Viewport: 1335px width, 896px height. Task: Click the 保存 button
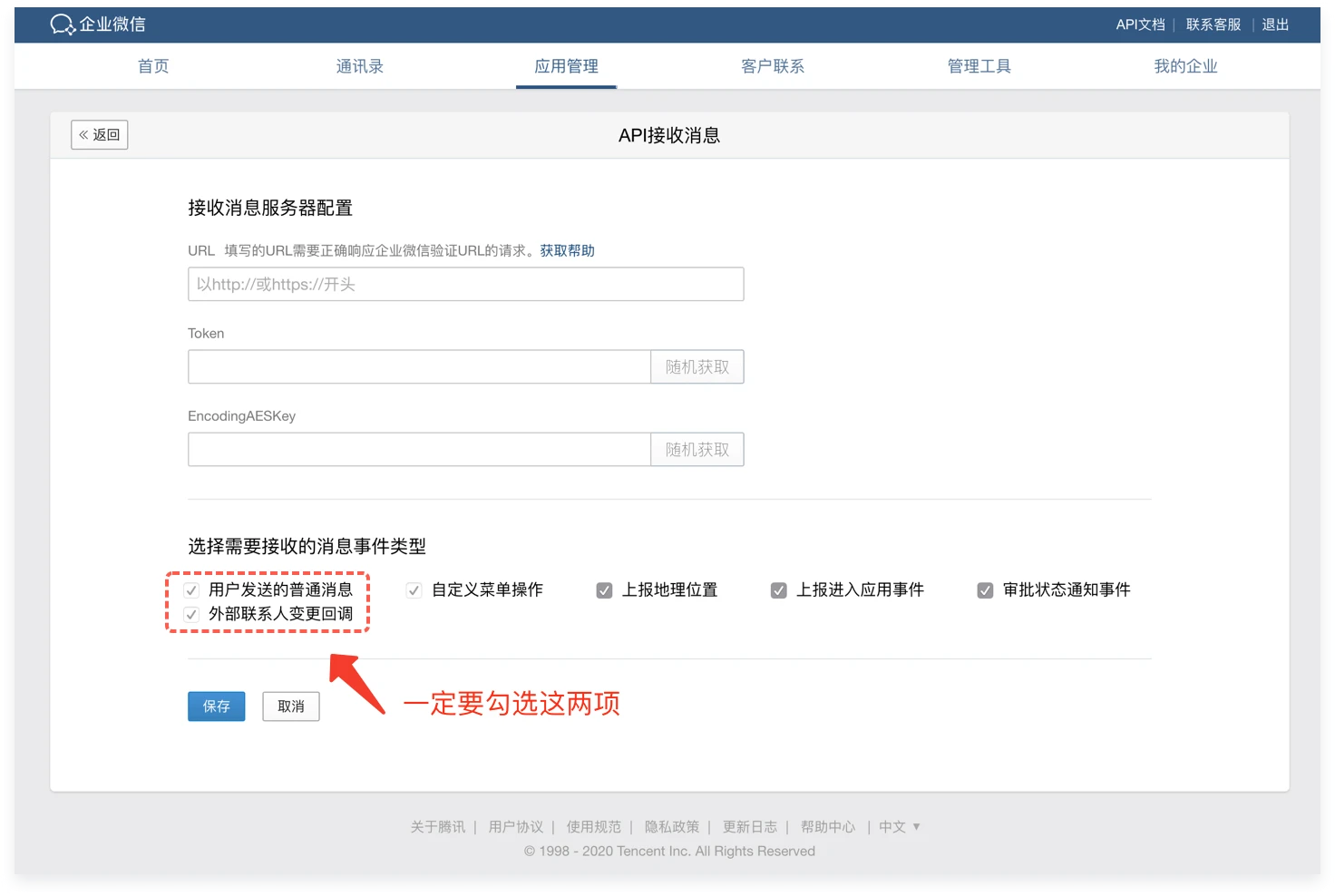[216, 706]
